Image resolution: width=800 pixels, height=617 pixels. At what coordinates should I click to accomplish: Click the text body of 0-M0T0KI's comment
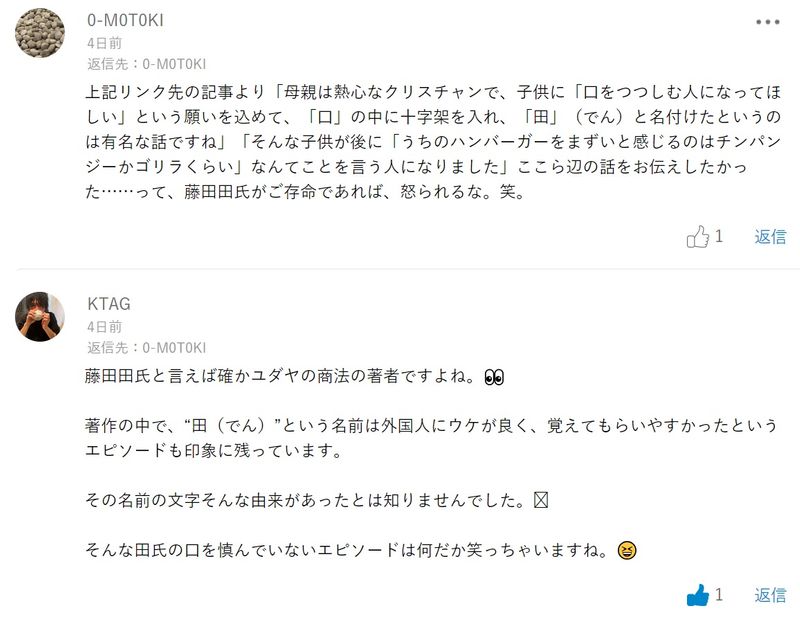point(433,142)
